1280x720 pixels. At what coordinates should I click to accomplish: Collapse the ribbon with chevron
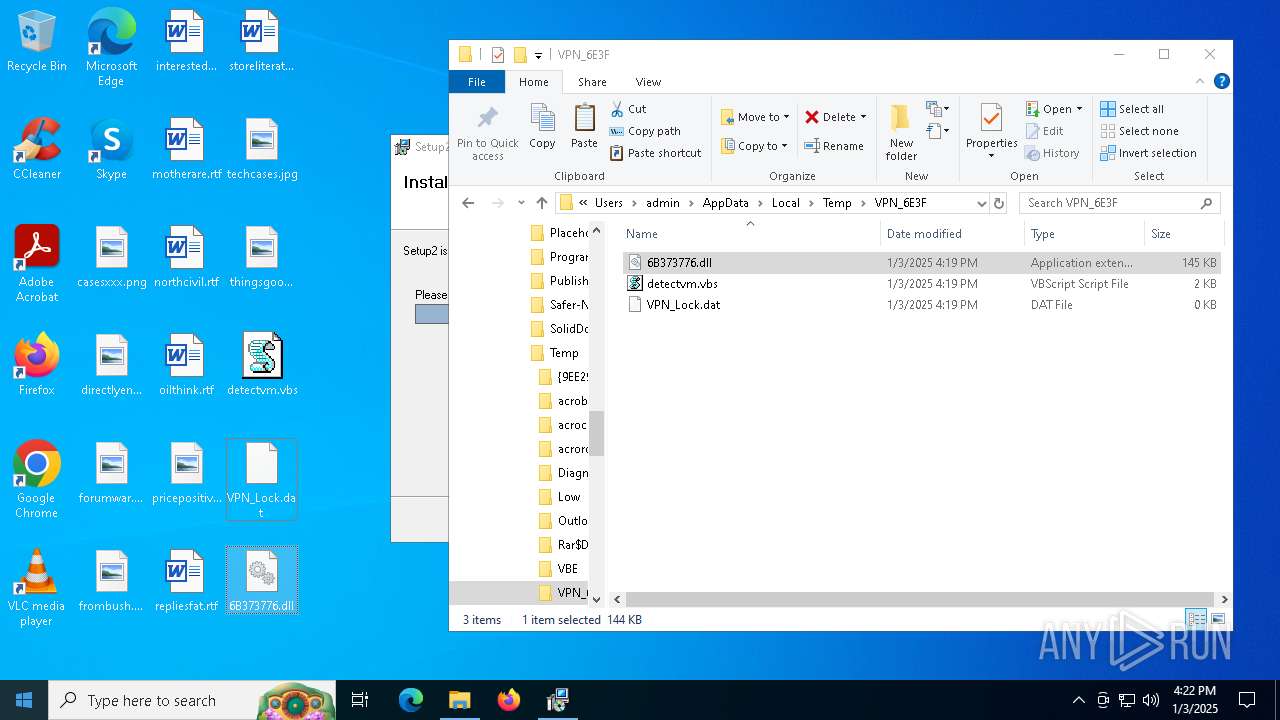[x=1200, y=82]
